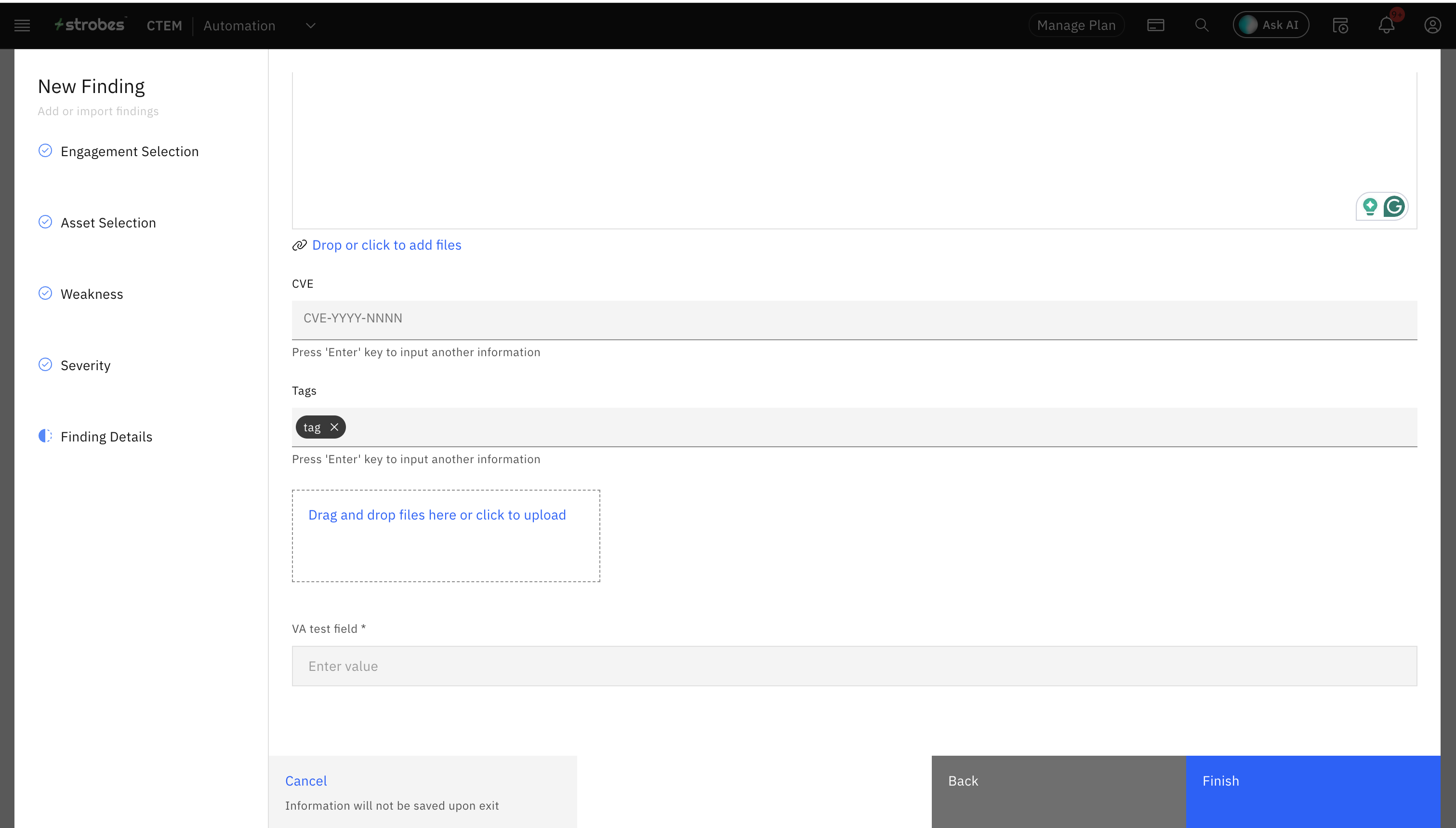Open the search magnifier icon
Viewport: 1456px width, 828px height.
(1202, 26)
